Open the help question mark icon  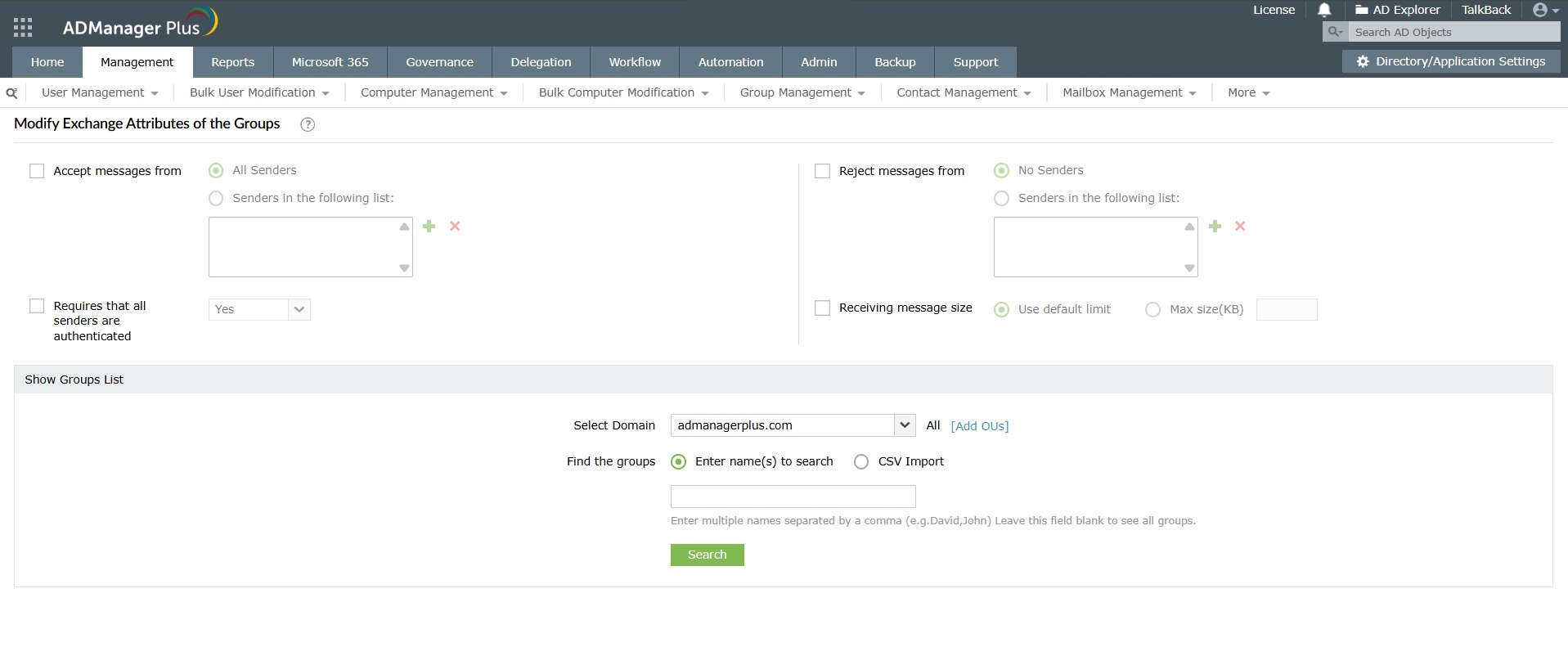pyautogui.click(x=308, y=124)
